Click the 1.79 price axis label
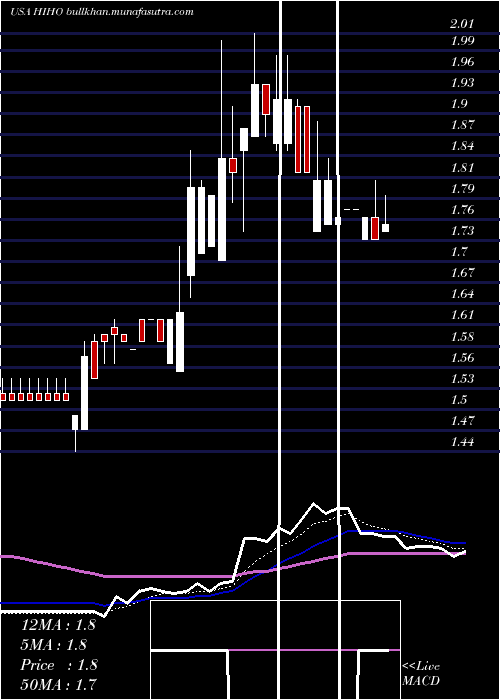Viewport: 500px width, 700px height. coord(462,188)
